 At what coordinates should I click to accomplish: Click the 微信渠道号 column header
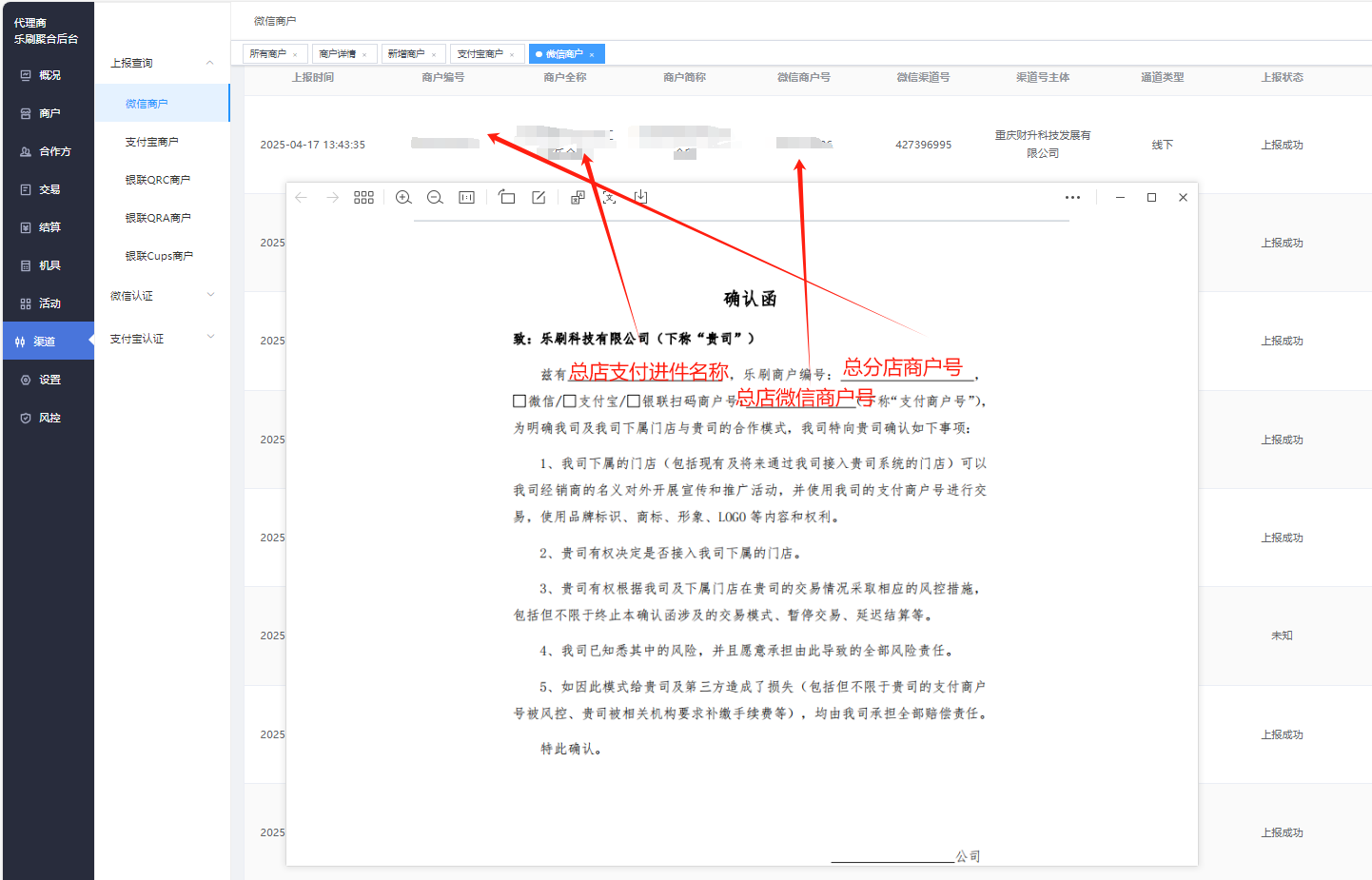click(x=924, y=77)
